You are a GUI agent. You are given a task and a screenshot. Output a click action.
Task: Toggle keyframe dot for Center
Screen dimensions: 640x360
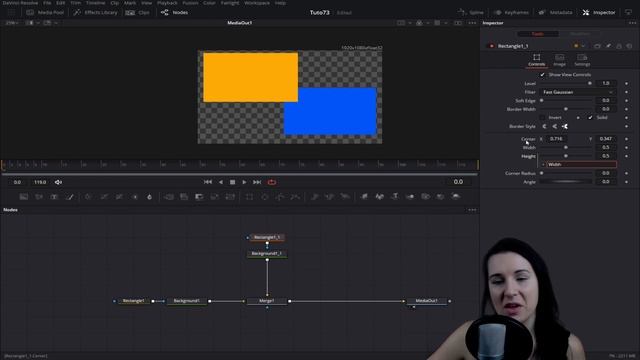(627, 139)
